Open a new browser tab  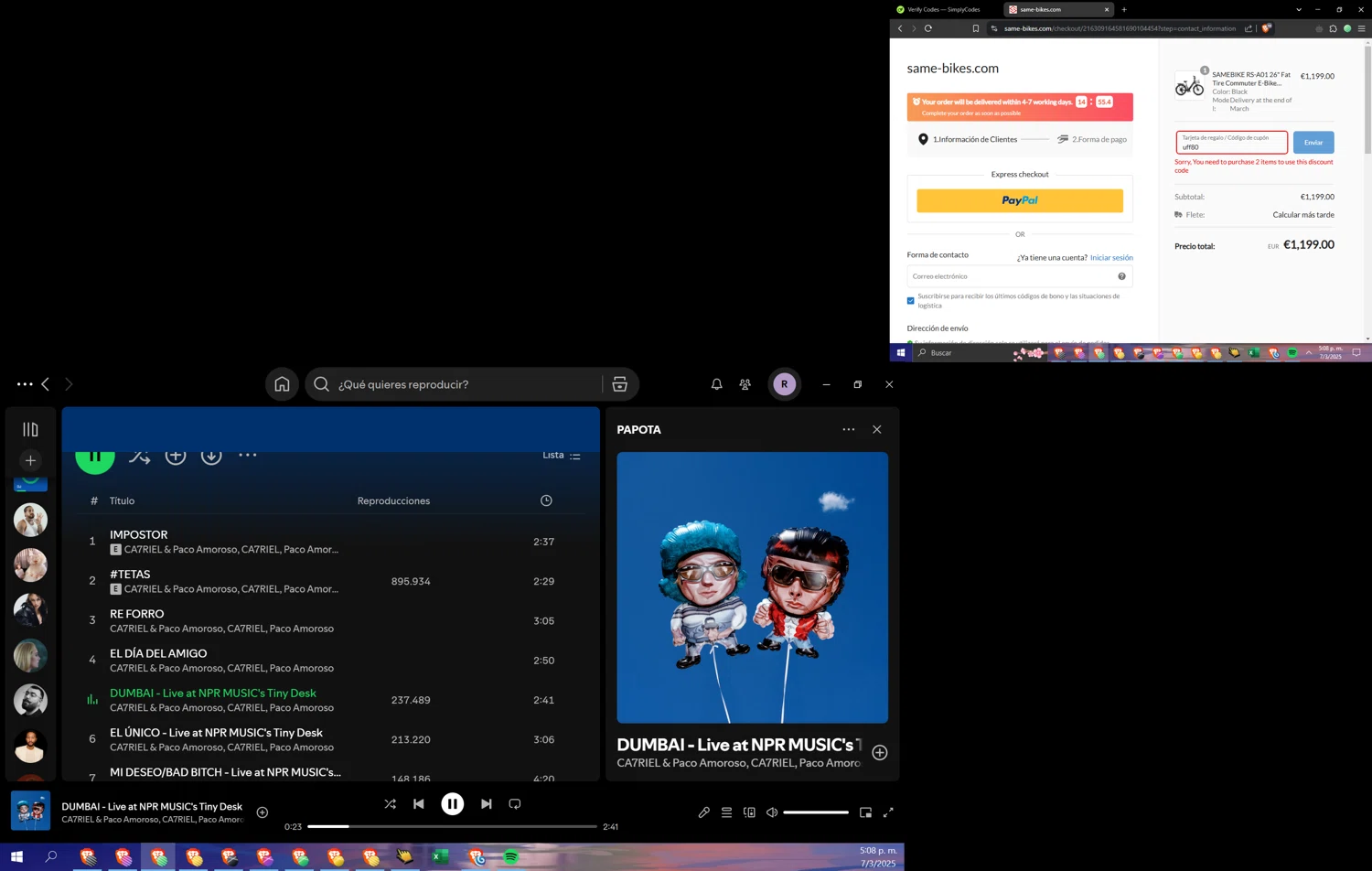pos(1124,9)
